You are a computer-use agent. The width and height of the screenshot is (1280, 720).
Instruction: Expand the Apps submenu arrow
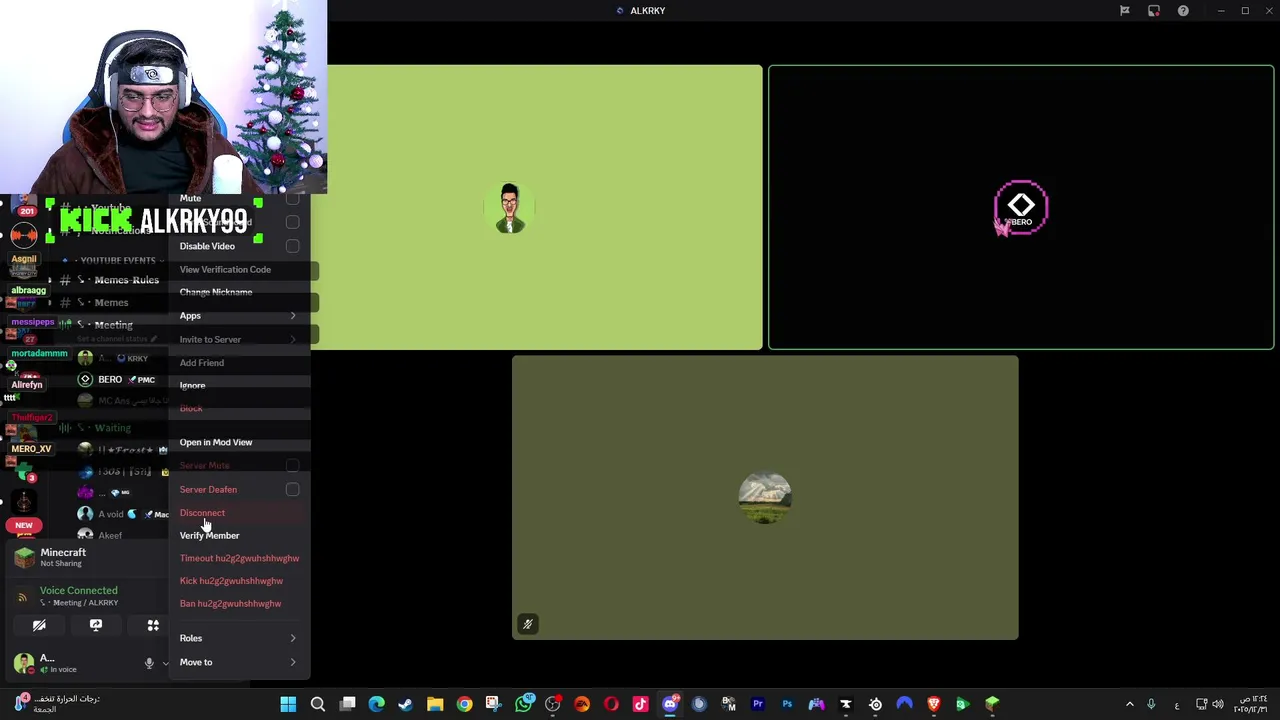(293, 316)
